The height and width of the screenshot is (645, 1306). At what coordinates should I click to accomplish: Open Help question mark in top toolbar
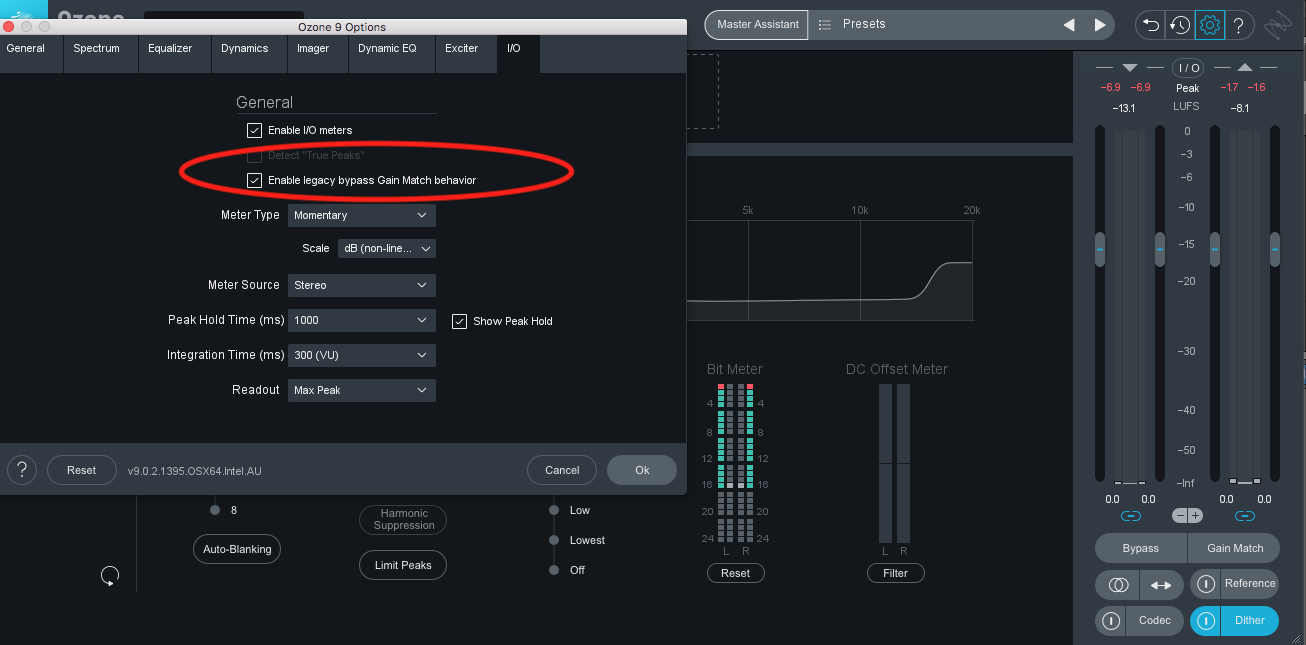pyautogui.click(x=1239, y=25)
